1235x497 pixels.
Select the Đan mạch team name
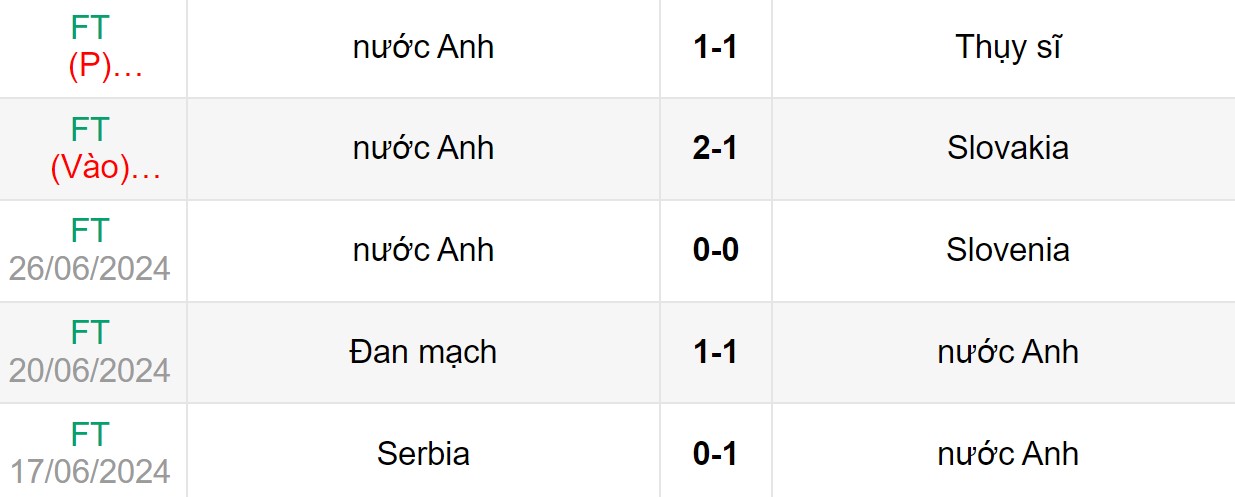(x=423, y=352)
